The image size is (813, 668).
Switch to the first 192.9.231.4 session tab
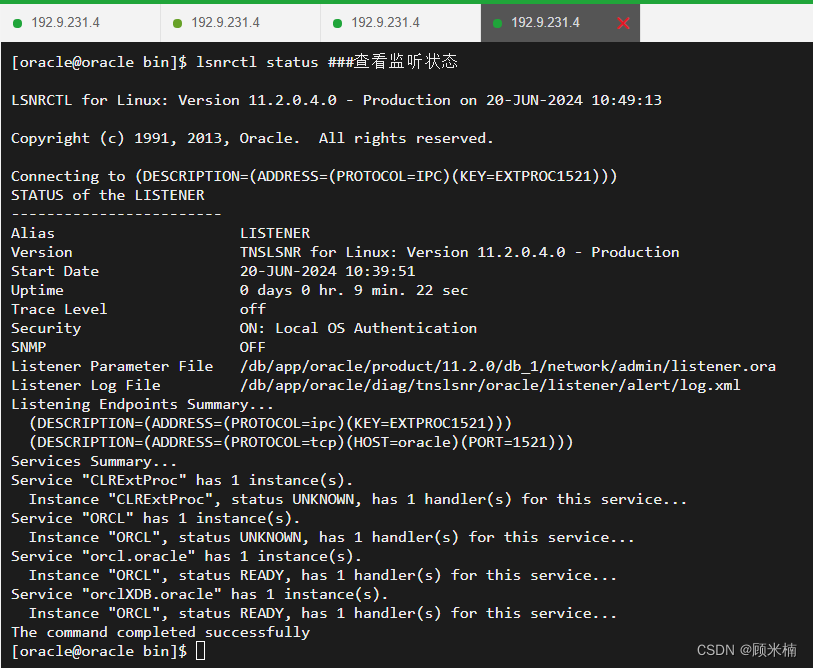(80, 23)
